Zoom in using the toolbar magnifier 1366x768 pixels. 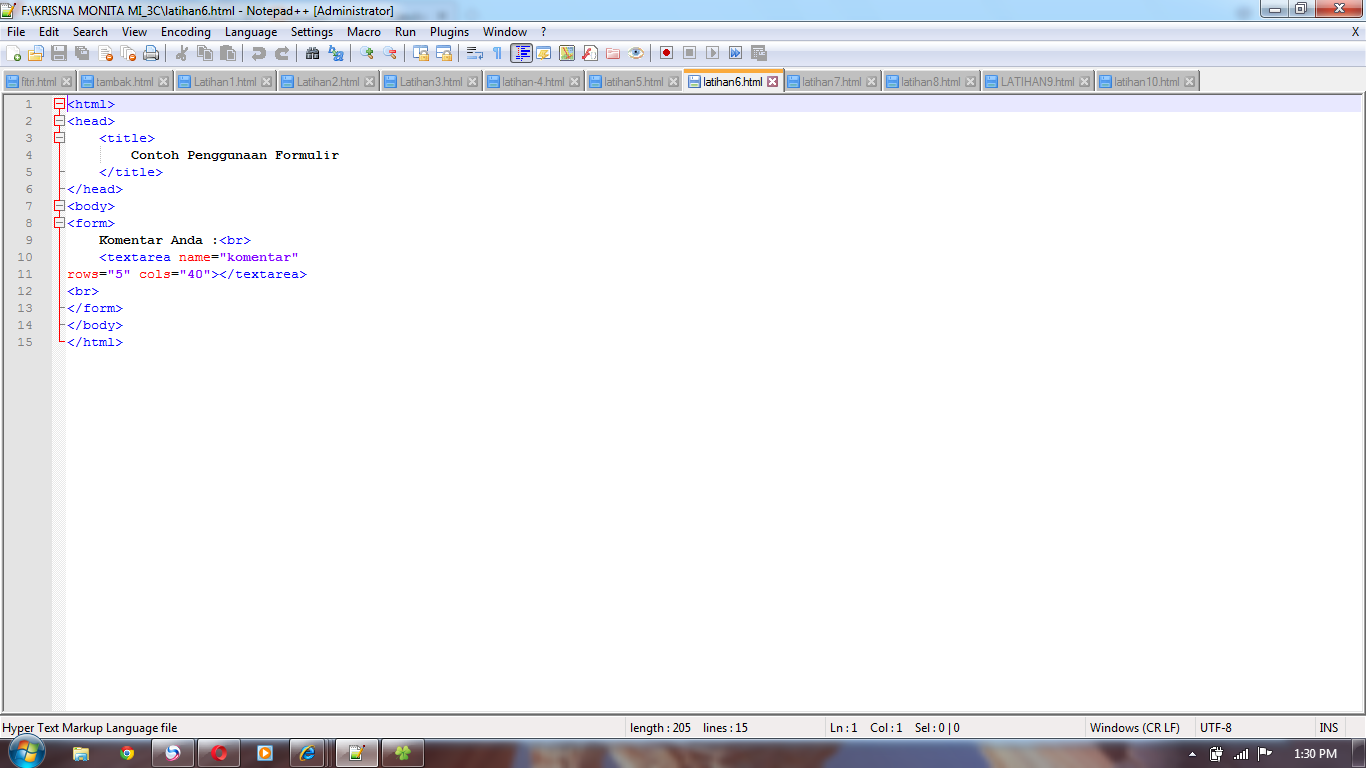point(367,53)
